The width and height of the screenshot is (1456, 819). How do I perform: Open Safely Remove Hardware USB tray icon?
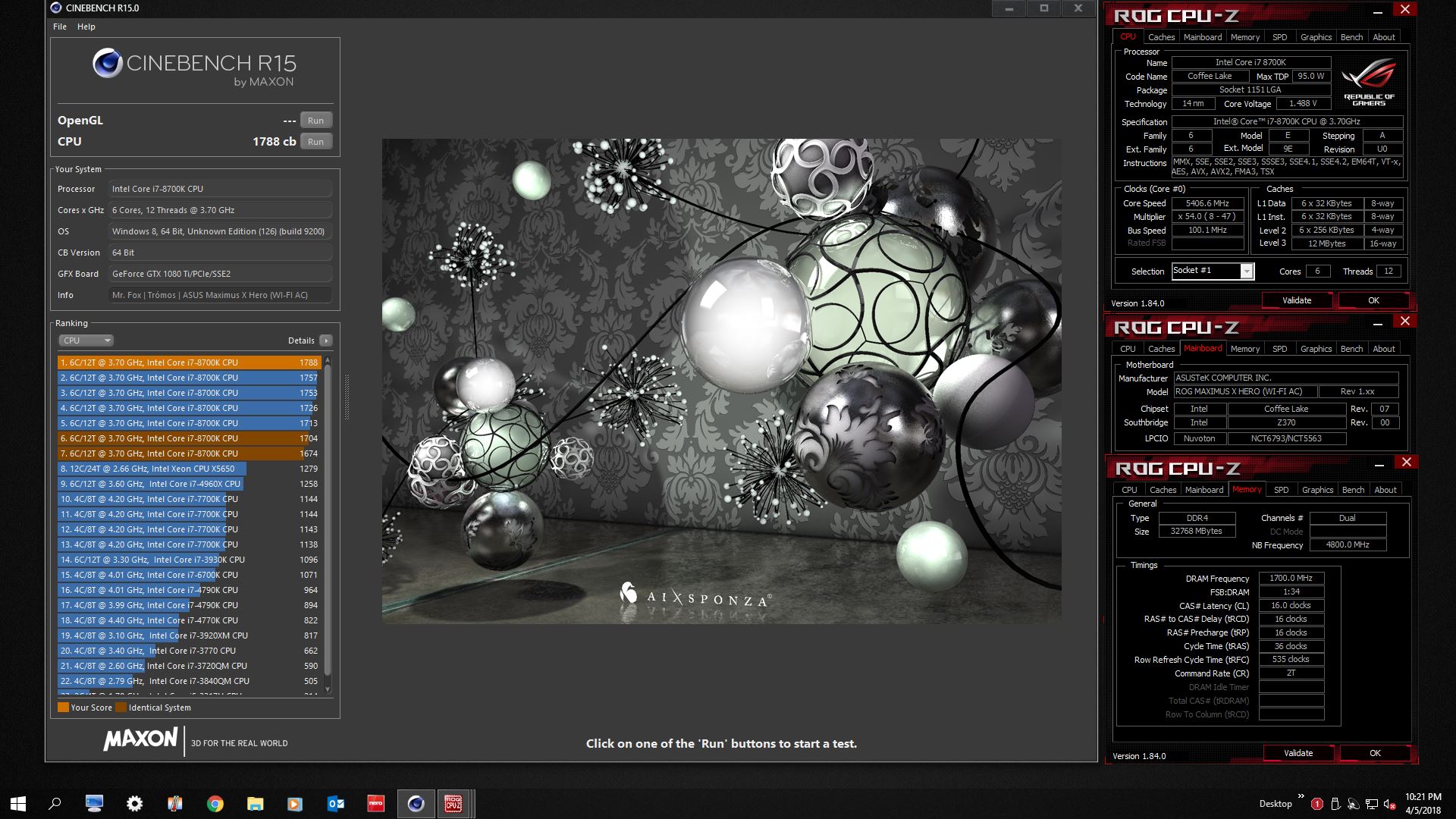point(1335,804)
